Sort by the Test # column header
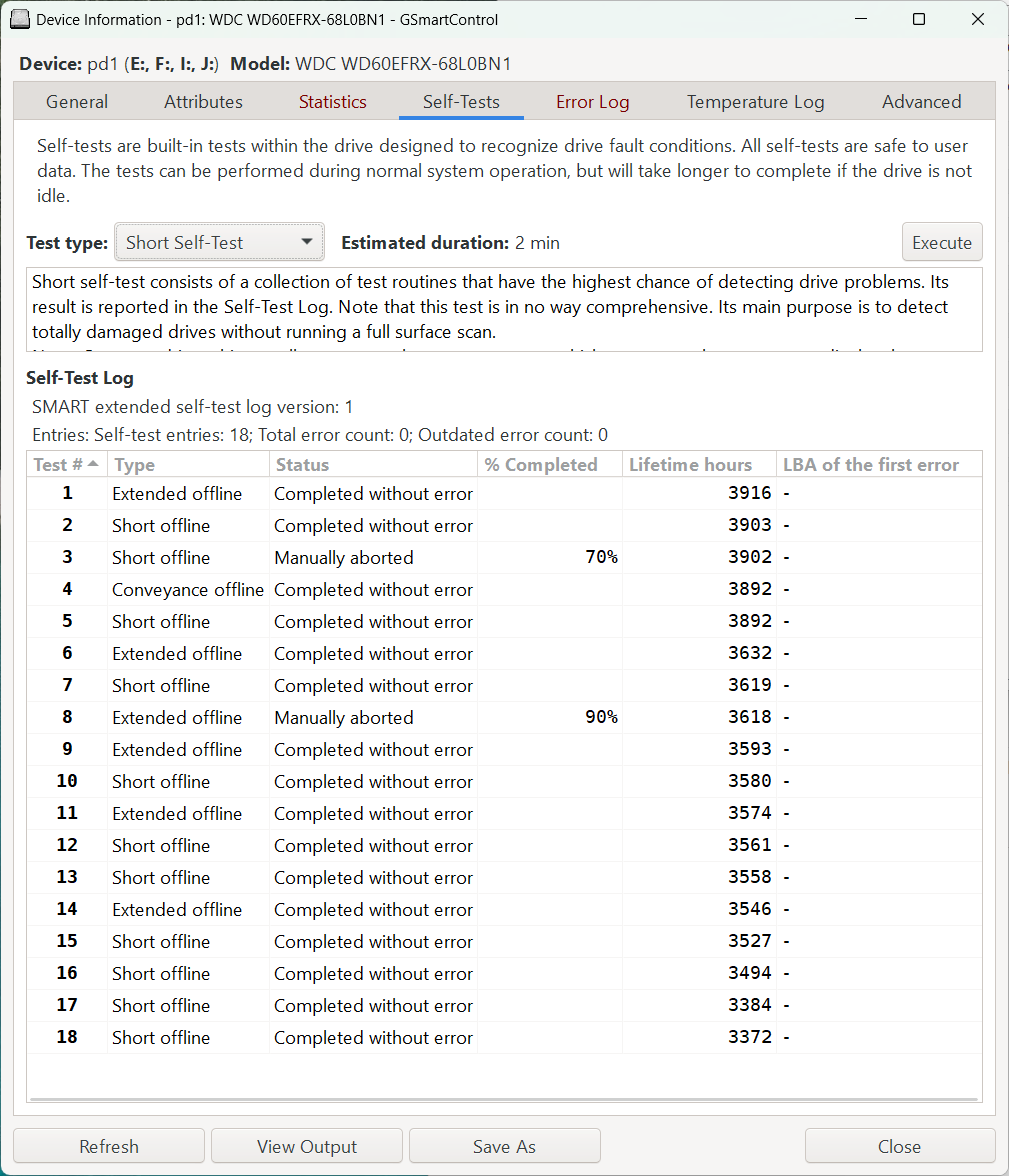The height and width of the screenshot is (1176, 1009). 67,464
